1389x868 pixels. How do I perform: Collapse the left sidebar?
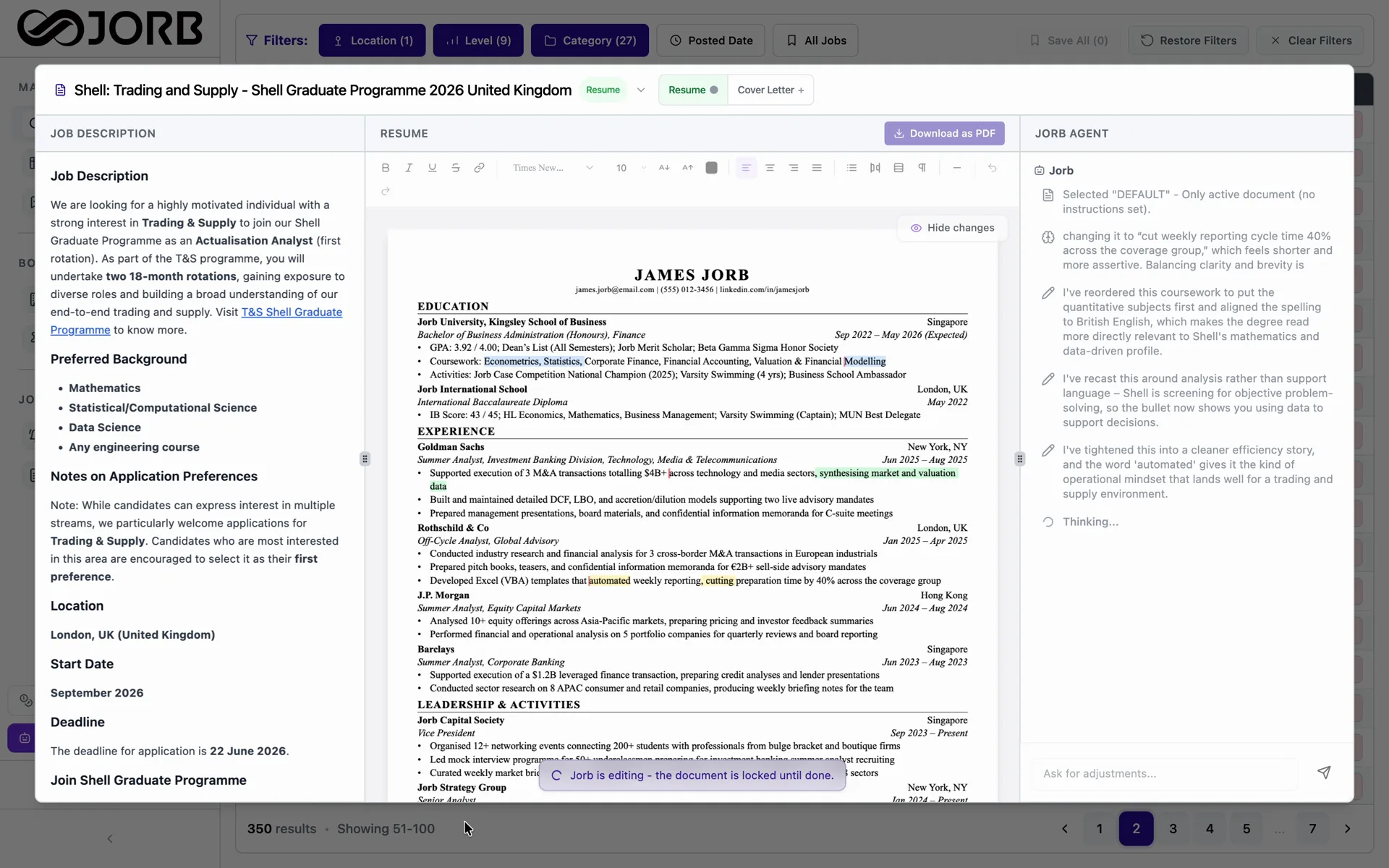coord(110,838)
